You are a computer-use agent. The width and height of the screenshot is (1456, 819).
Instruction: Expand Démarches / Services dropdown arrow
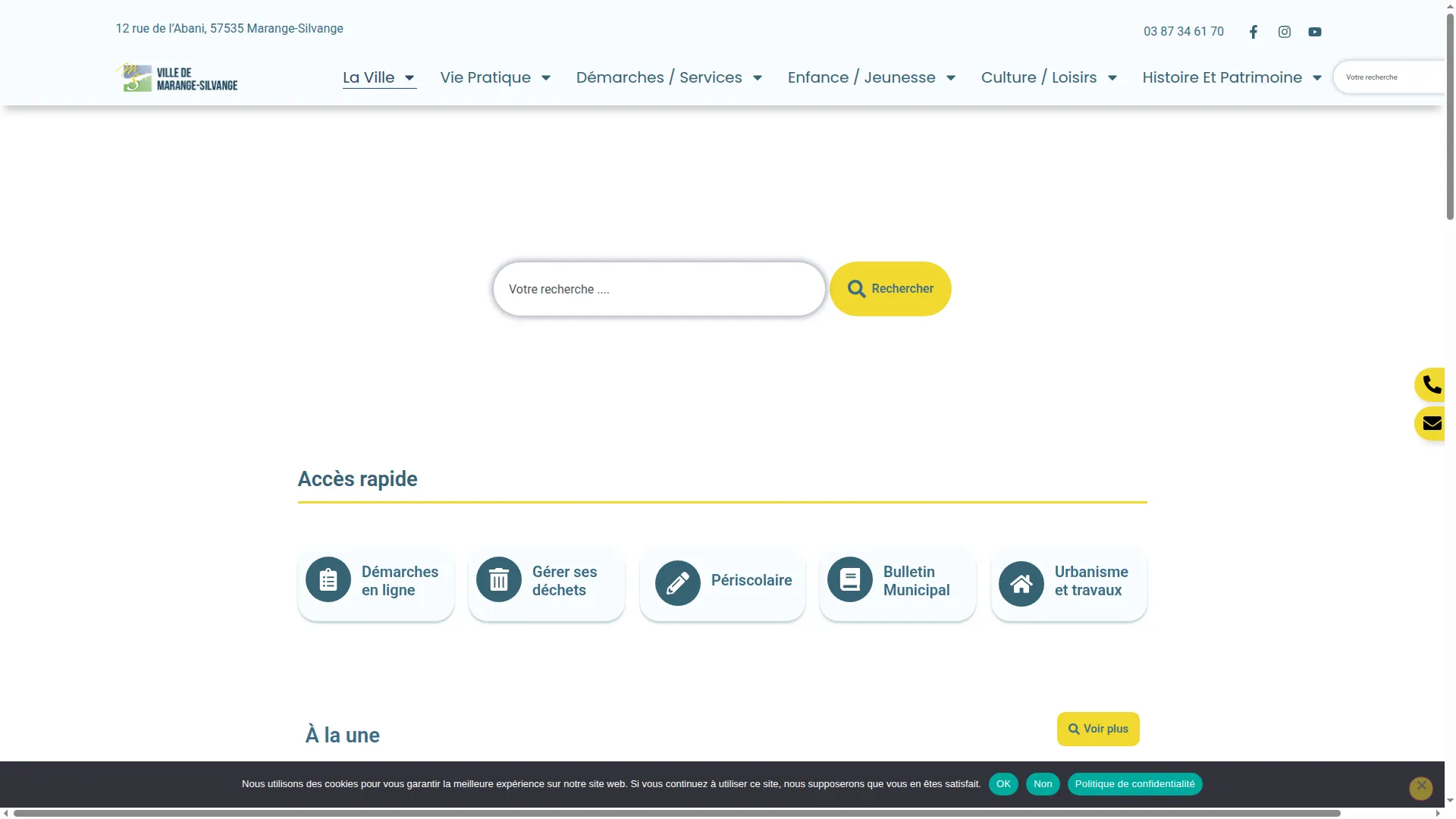click(x=758, y=78)
